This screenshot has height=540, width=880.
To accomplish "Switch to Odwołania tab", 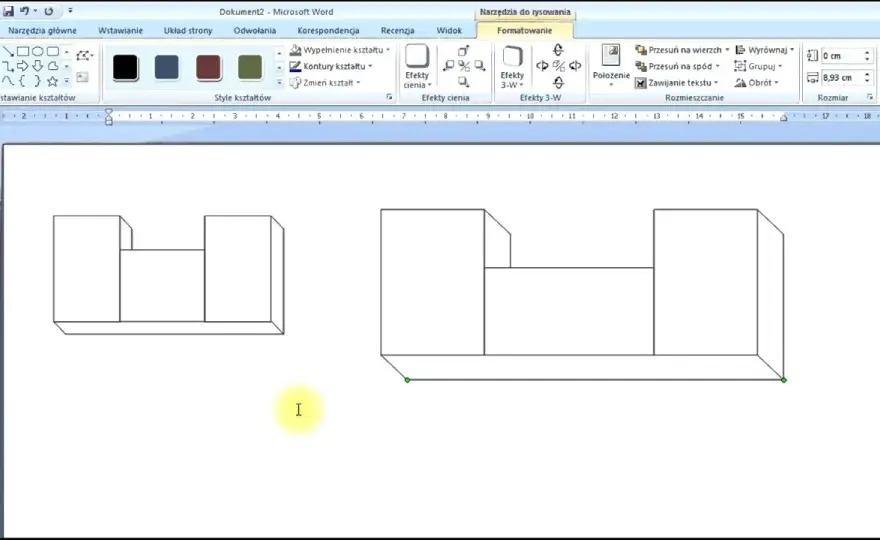I will pos(255,30).
